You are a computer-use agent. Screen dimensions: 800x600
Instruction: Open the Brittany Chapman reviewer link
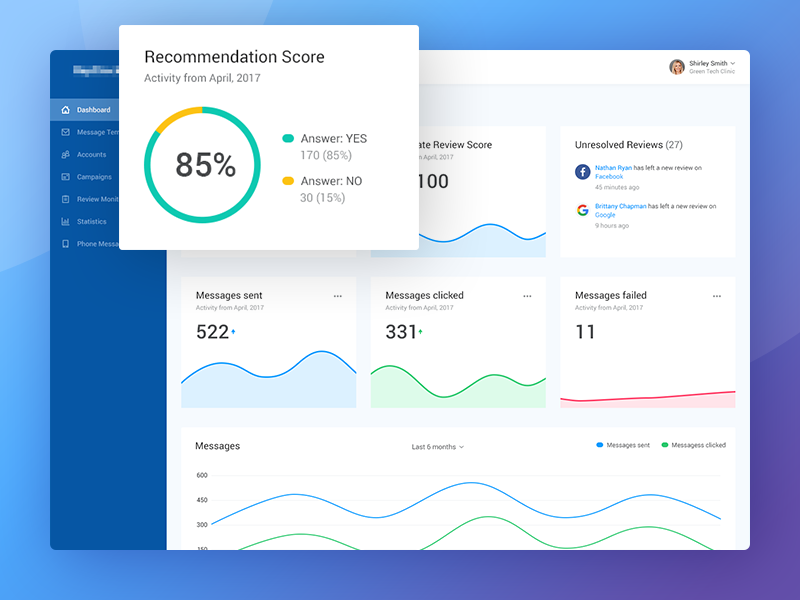[622, 206]
